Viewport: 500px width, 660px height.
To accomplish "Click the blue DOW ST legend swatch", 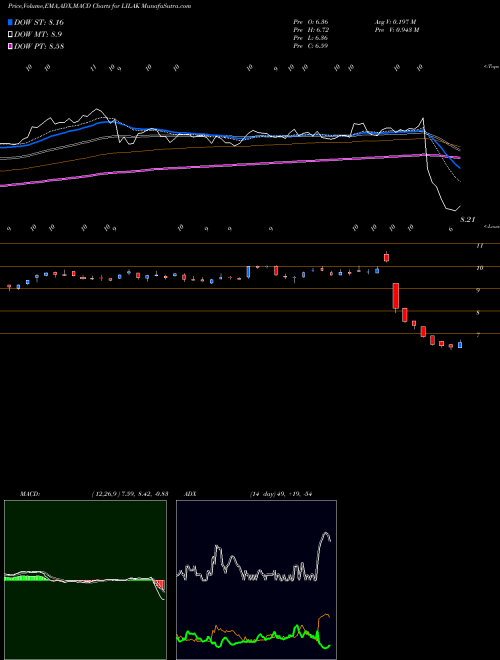I will click(10, 22).
